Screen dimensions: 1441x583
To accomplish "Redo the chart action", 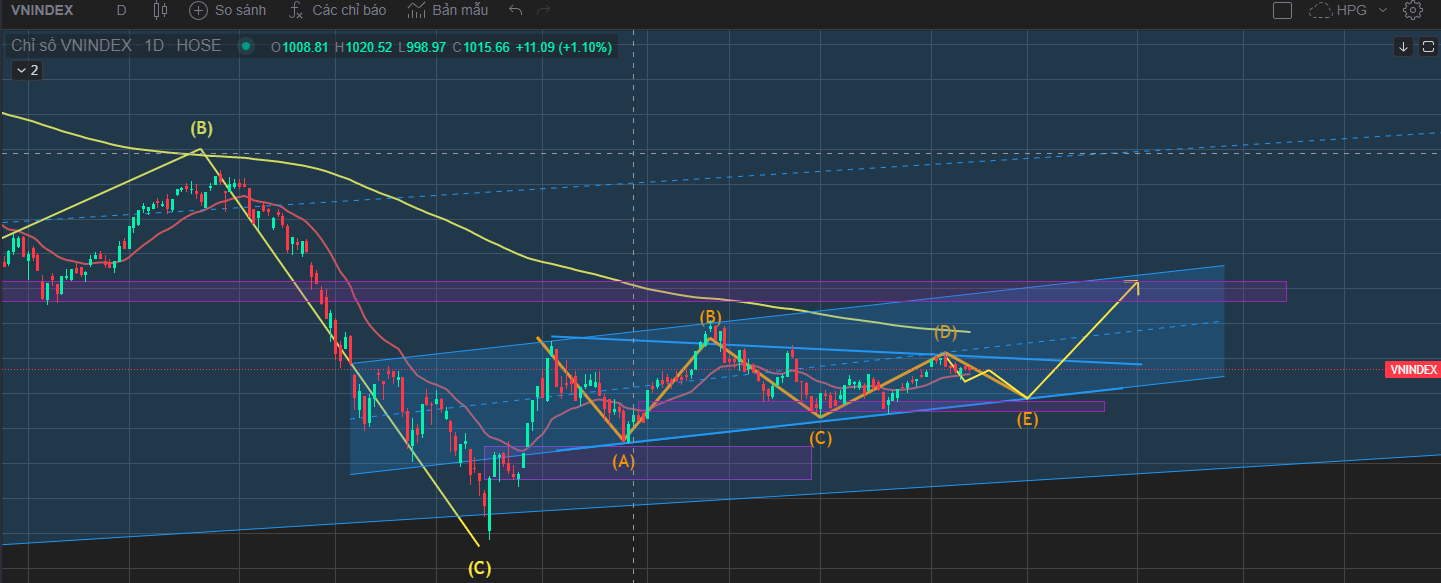I will pyautogui.click(x=544, y=11).
